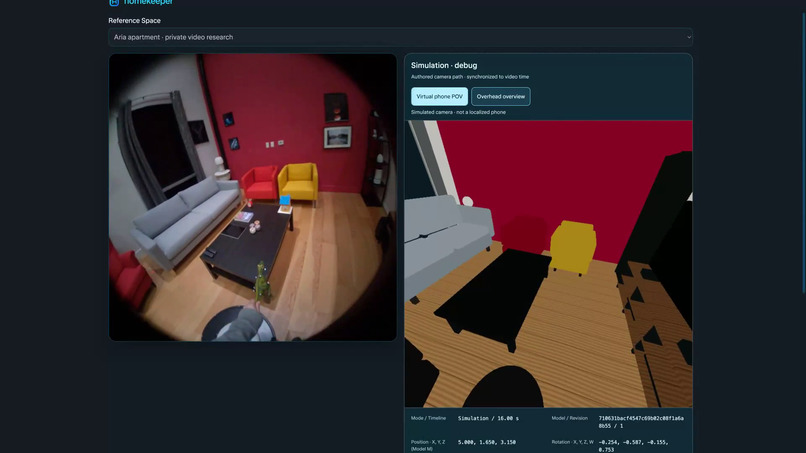Click the 'Position · X, Y, Z' label
The image size is (806, 453).
428,445
